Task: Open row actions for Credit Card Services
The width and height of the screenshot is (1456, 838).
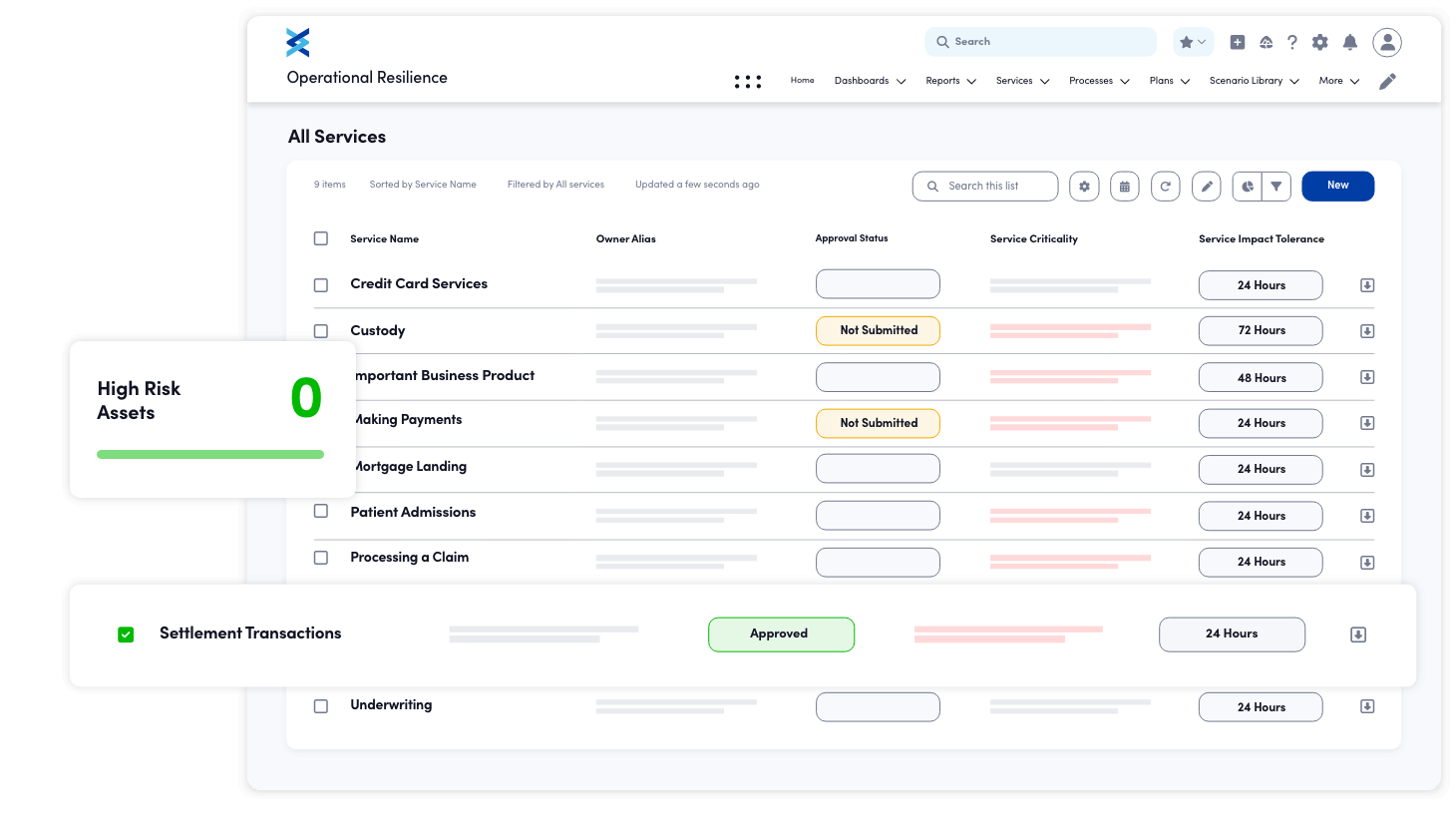Action: point(1367,285)
